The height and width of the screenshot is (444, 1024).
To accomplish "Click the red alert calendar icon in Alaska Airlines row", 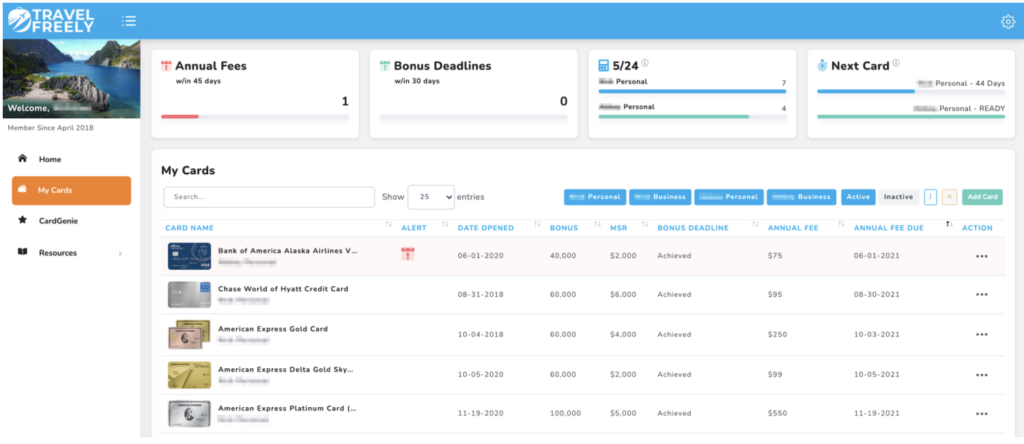I will tap(408, 254).
